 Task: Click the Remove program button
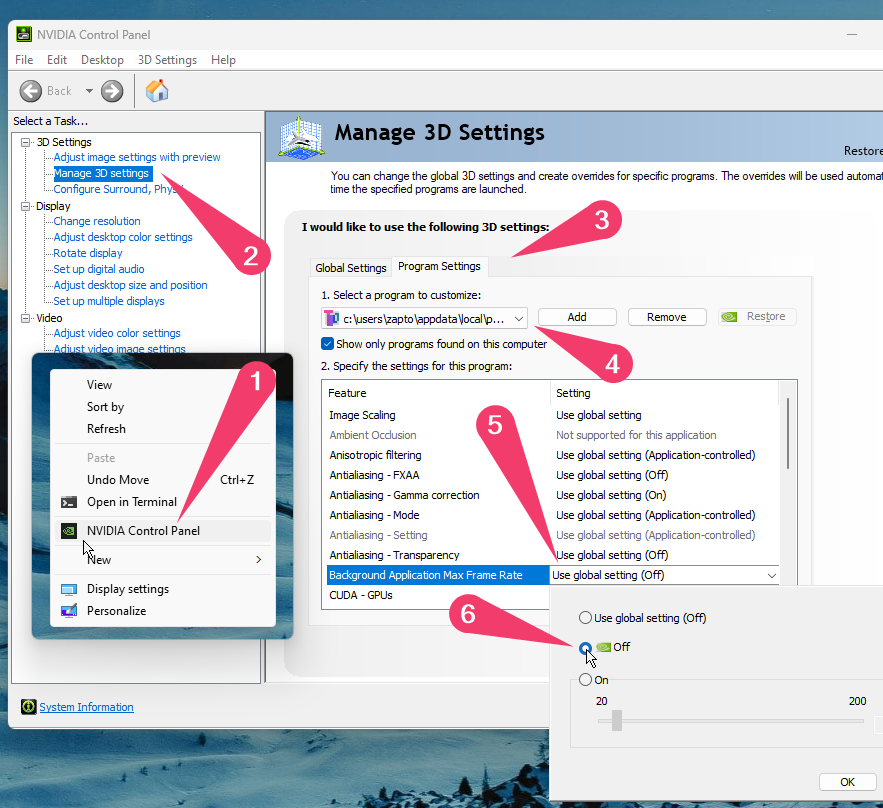[x=667, y=317]
